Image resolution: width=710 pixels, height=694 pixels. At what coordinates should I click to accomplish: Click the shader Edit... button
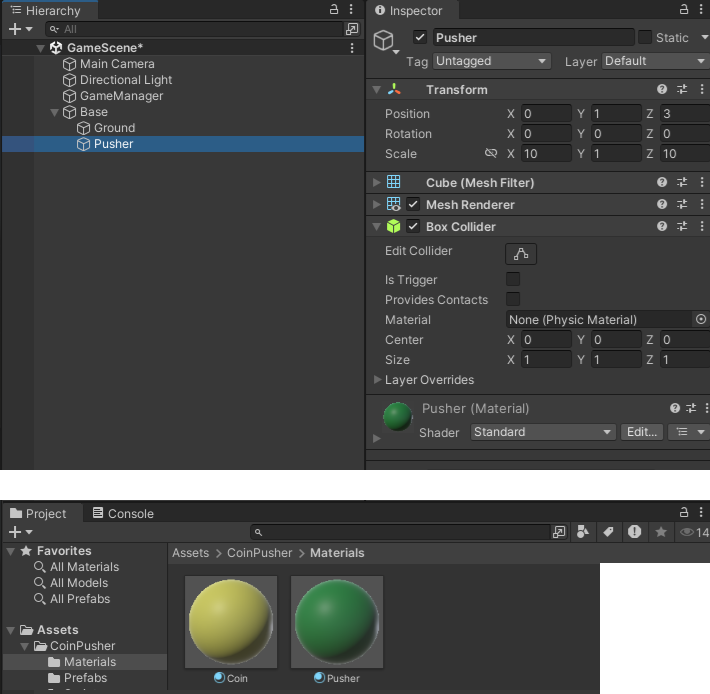[641, 432]
